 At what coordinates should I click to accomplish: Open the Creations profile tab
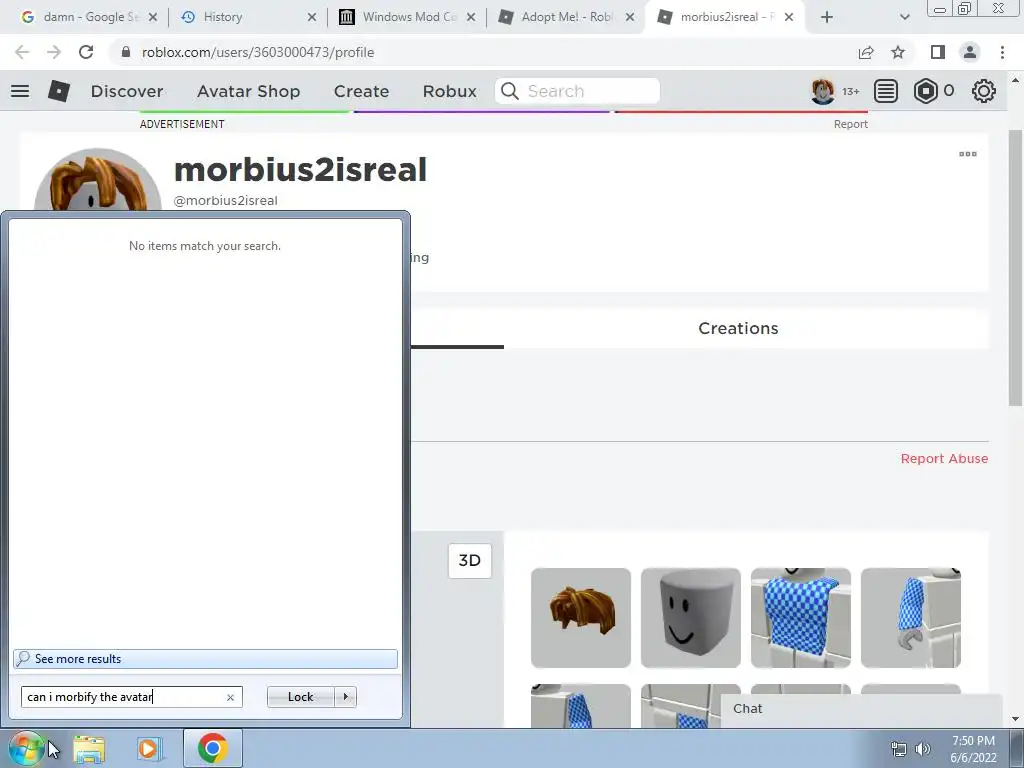[x=738, y=328]
